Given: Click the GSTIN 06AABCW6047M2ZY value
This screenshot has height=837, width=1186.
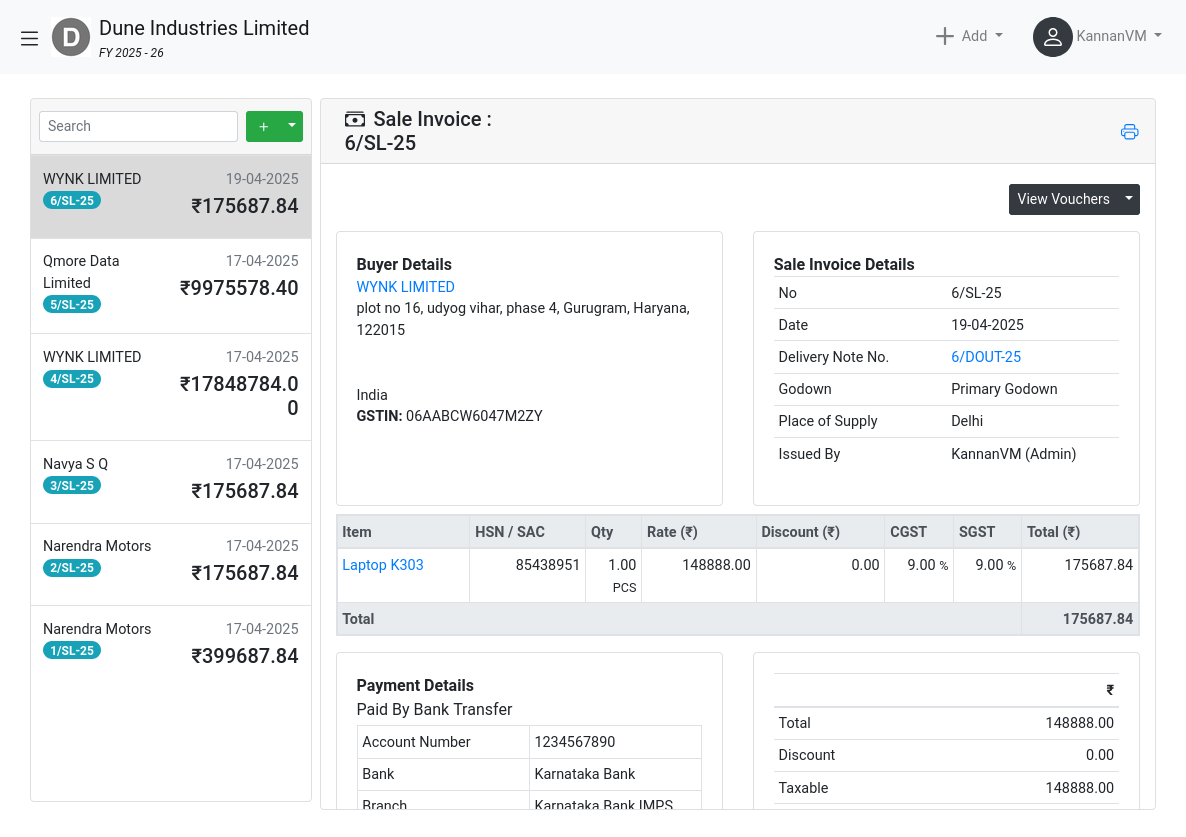Looking at the screenshot, I should [x=474, y=416].
